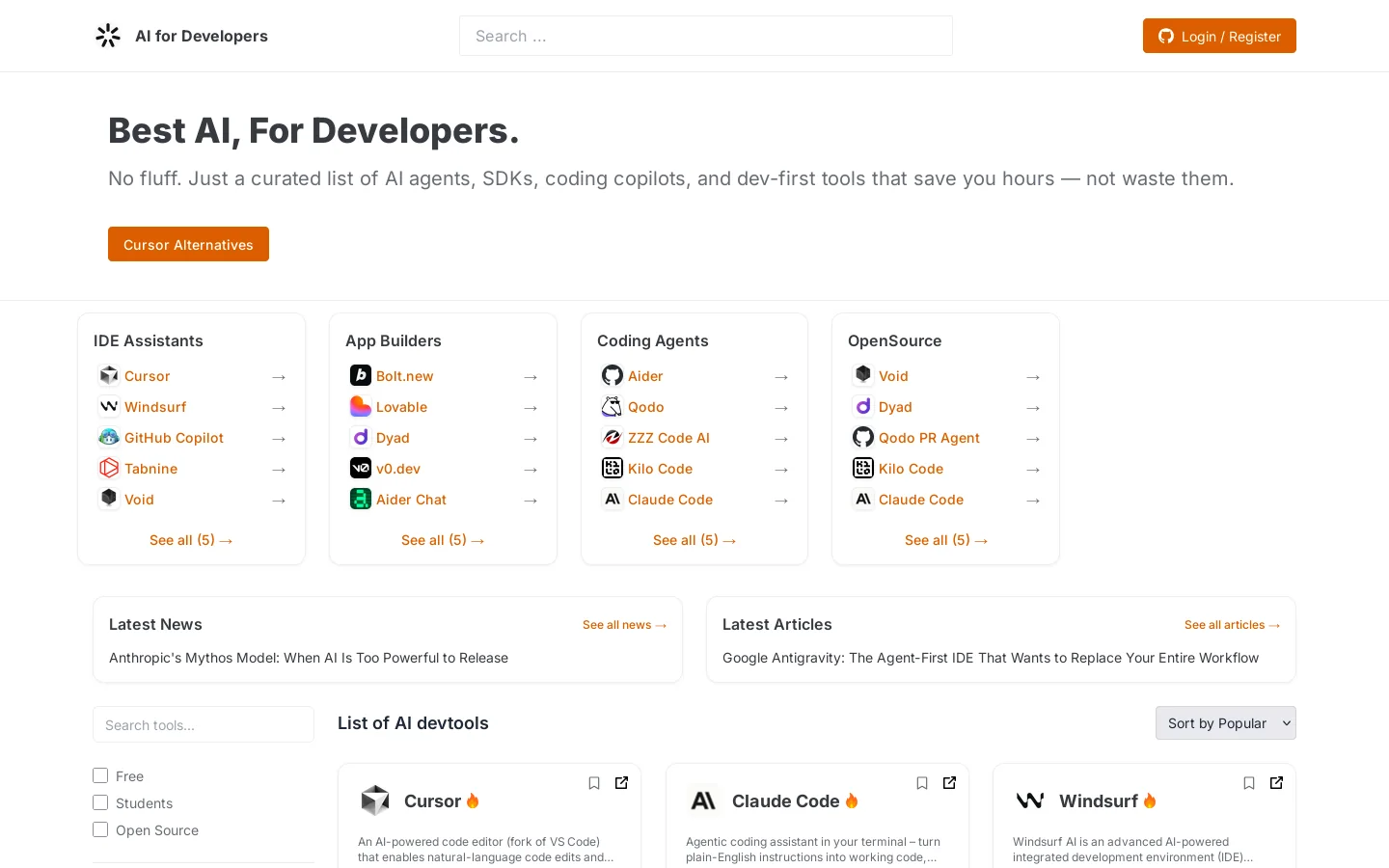This screenshot has width=1389, height=868.
Task: Click the Qodo icon in Coding Agents
Action: click(613, 406)
